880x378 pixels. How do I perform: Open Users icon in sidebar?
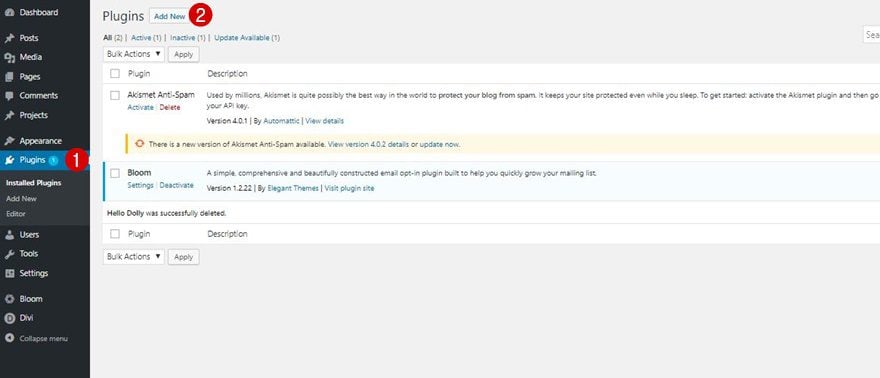[10, 234]
